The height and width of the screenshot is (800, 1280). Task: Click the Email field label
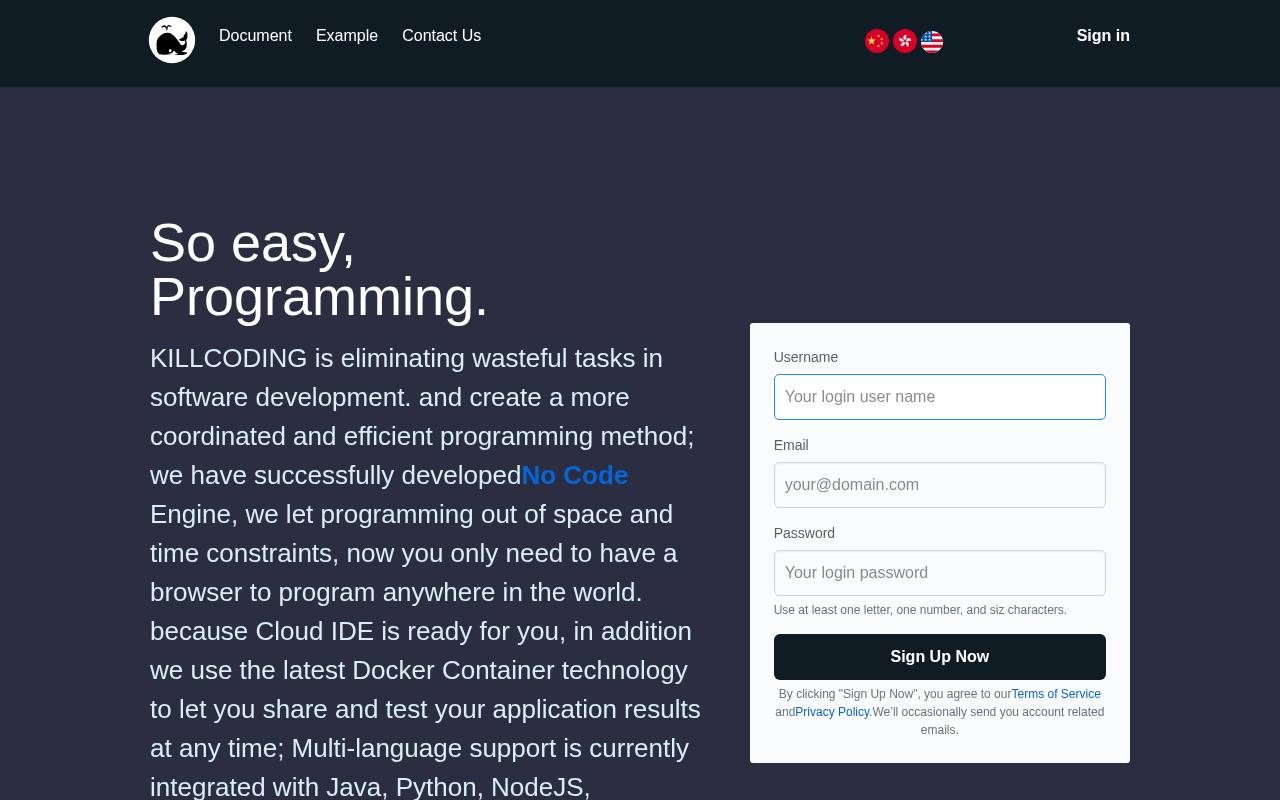[x=791, y=445]
